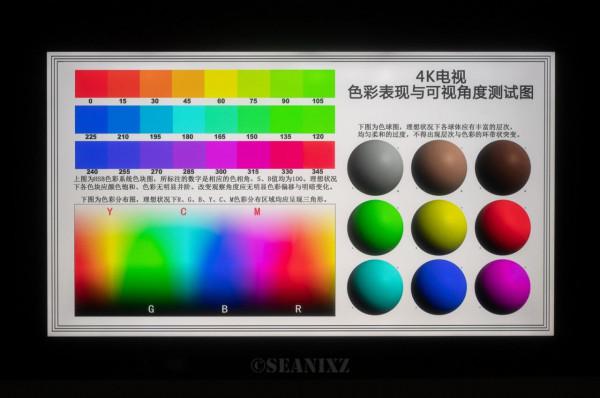Choose the cyan block labeled 180
The height and width of the screenshot is (398, 600).
pos(188,119)
